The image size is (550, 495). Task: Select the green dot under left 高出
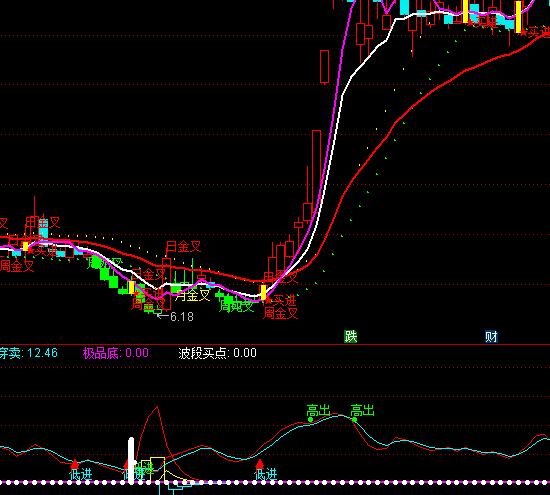tap(310, 420)
